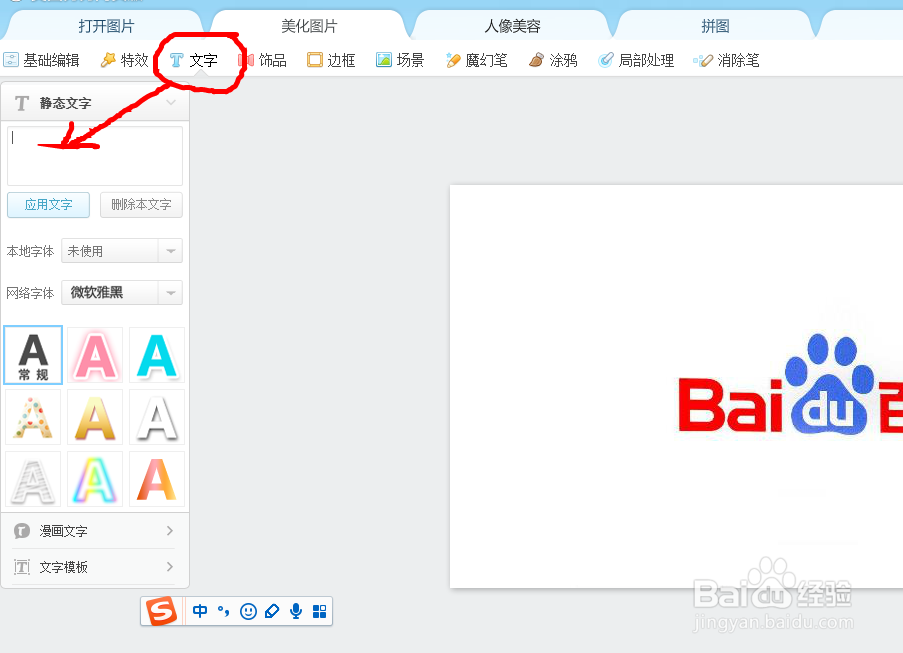Click the 应用文字 apply text button
Screen dimensions: 903x653
(48, 205)
